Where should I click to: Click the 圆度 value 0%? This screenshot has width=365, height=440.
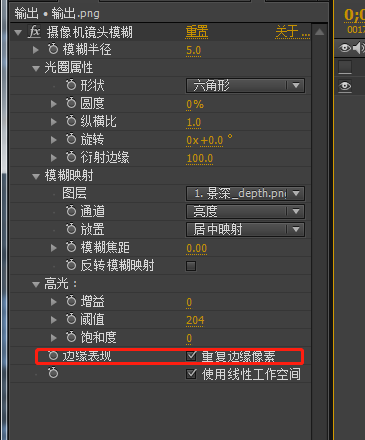click(x=195, y=105)
